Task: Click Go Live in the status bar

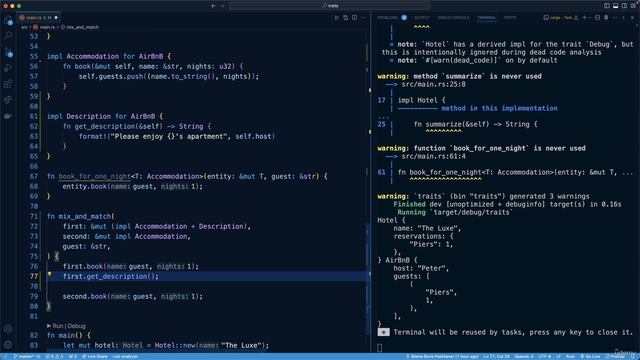Action: click(x=590, y=356)
